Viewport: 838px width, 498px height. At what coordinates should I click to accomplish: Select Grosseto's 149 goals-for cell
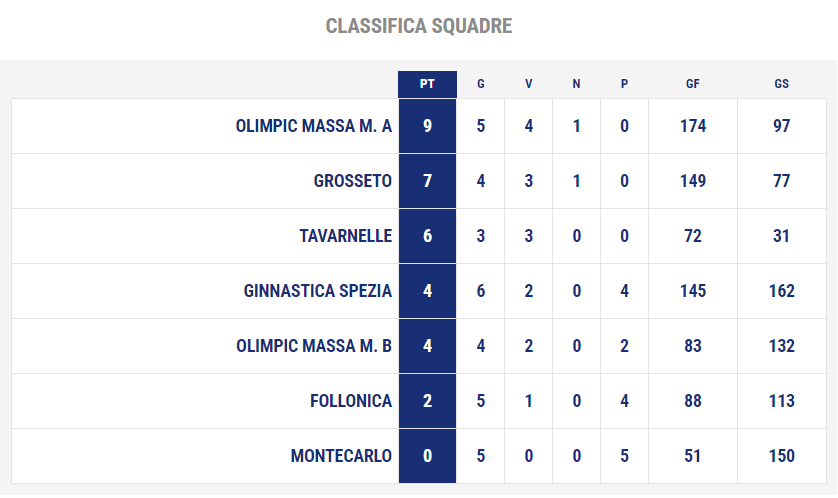[693, 181]
